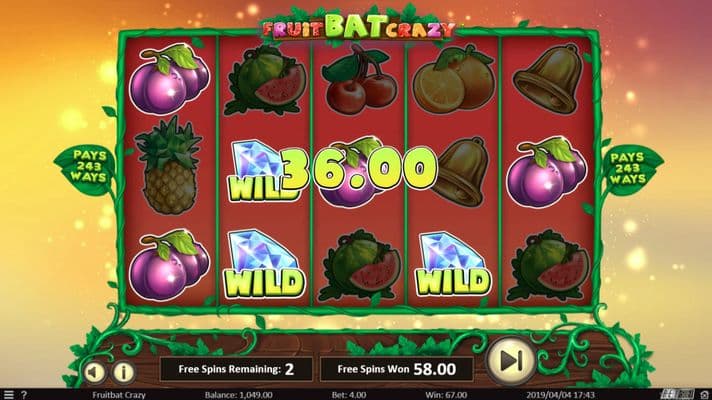
Task: Mute the game sound with speaker button
Action: click(94, 372)
